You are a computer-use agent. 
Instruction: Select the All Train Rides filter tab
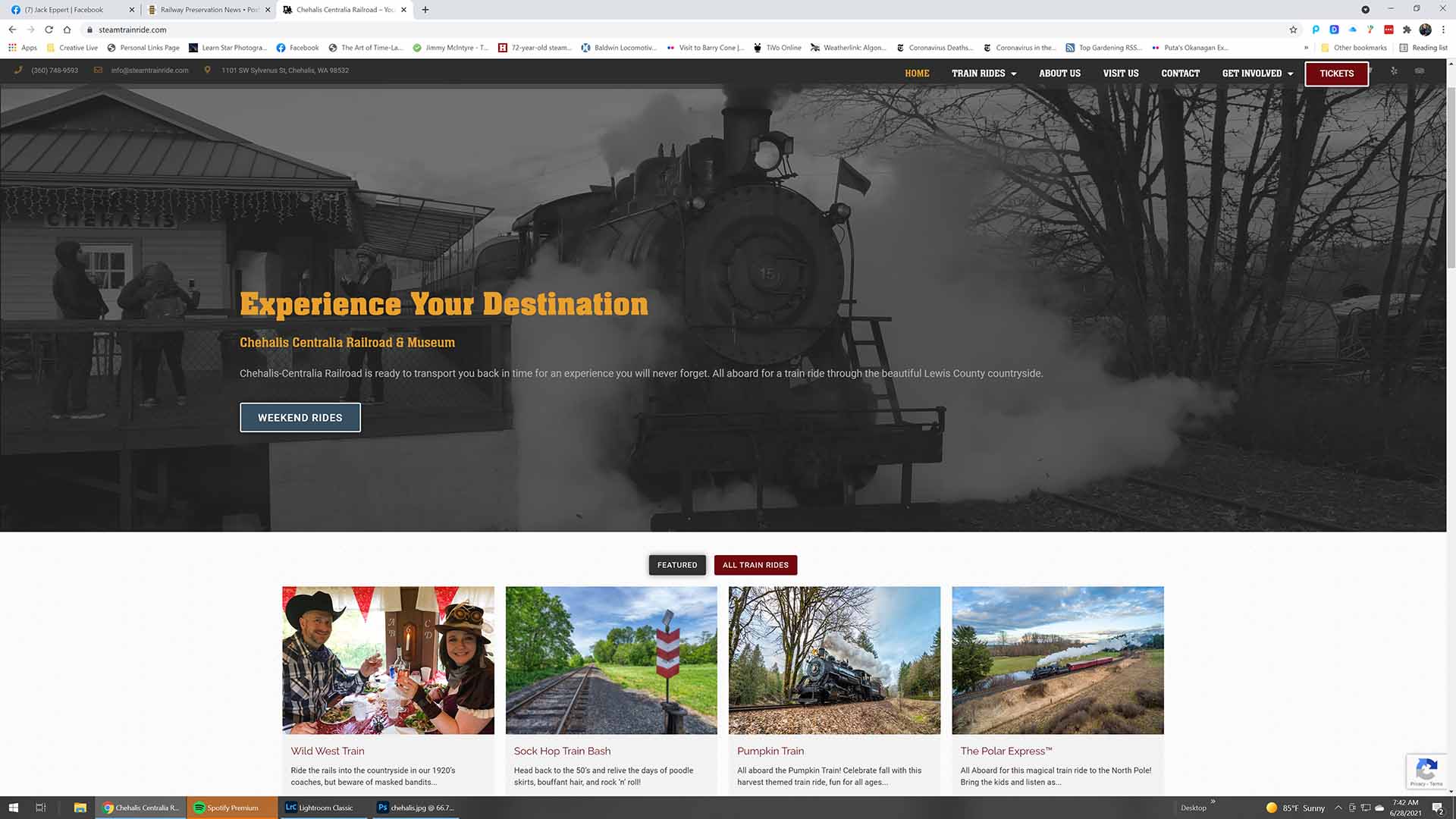click(755, 565)
